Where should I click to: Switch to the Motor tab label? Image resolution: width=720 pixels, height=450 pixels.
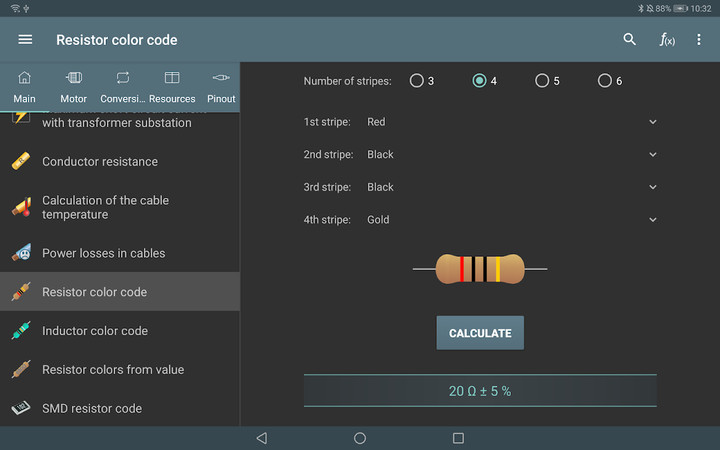tap(73, 99)
